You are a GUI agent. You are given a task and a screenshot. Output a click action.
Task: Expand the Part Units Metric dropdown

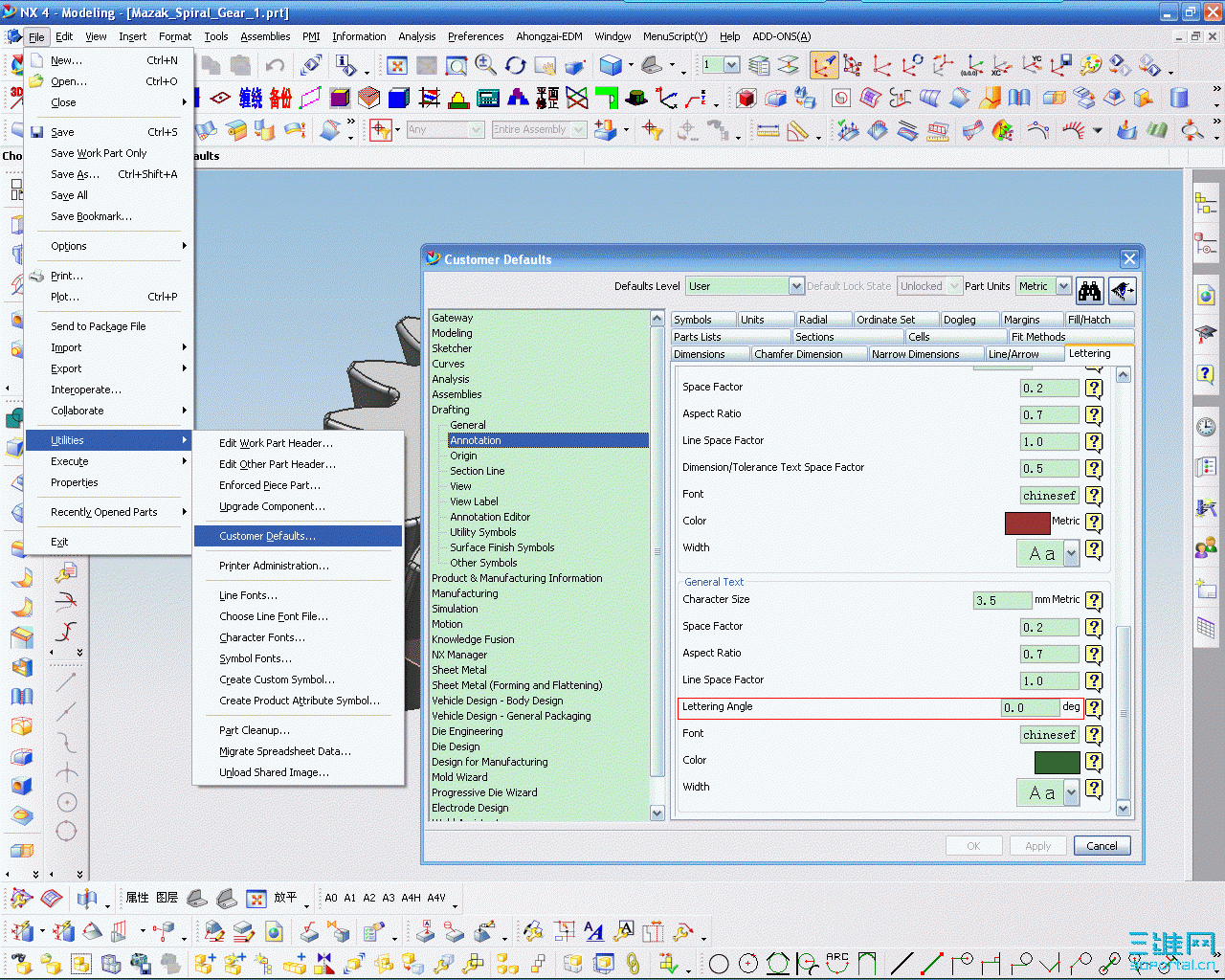tap(1063, 286)
